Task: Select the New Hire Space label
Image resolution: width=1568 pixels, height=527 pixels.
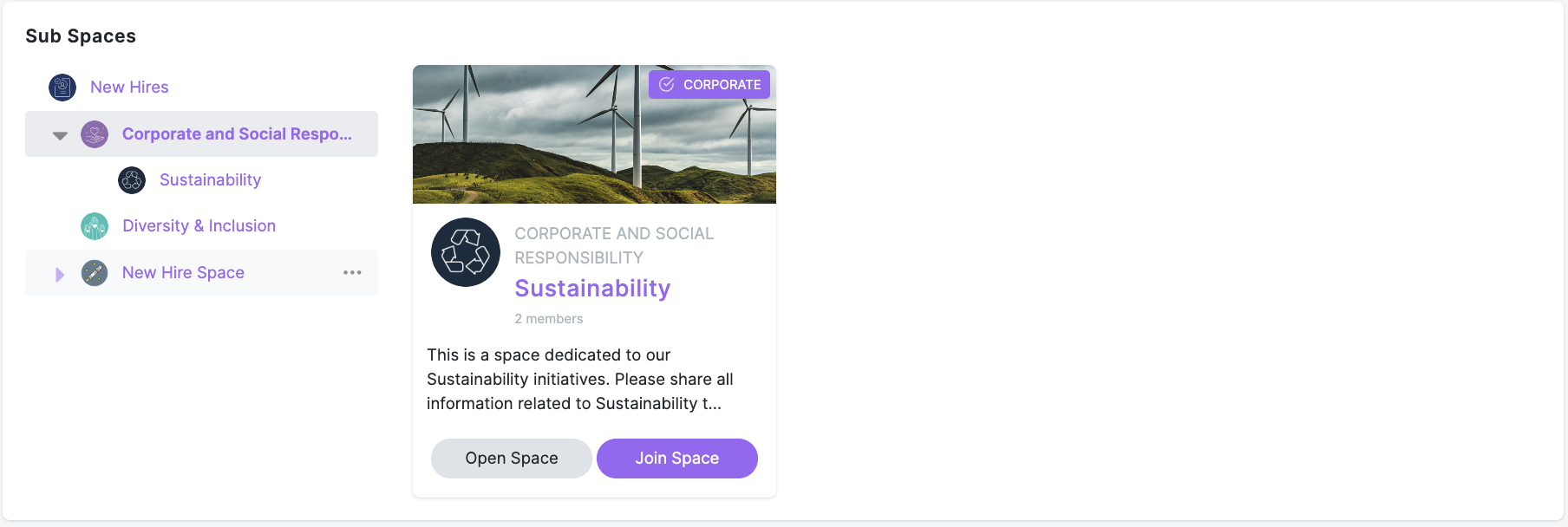Action: pyautogui.click(x=183, y=273)
